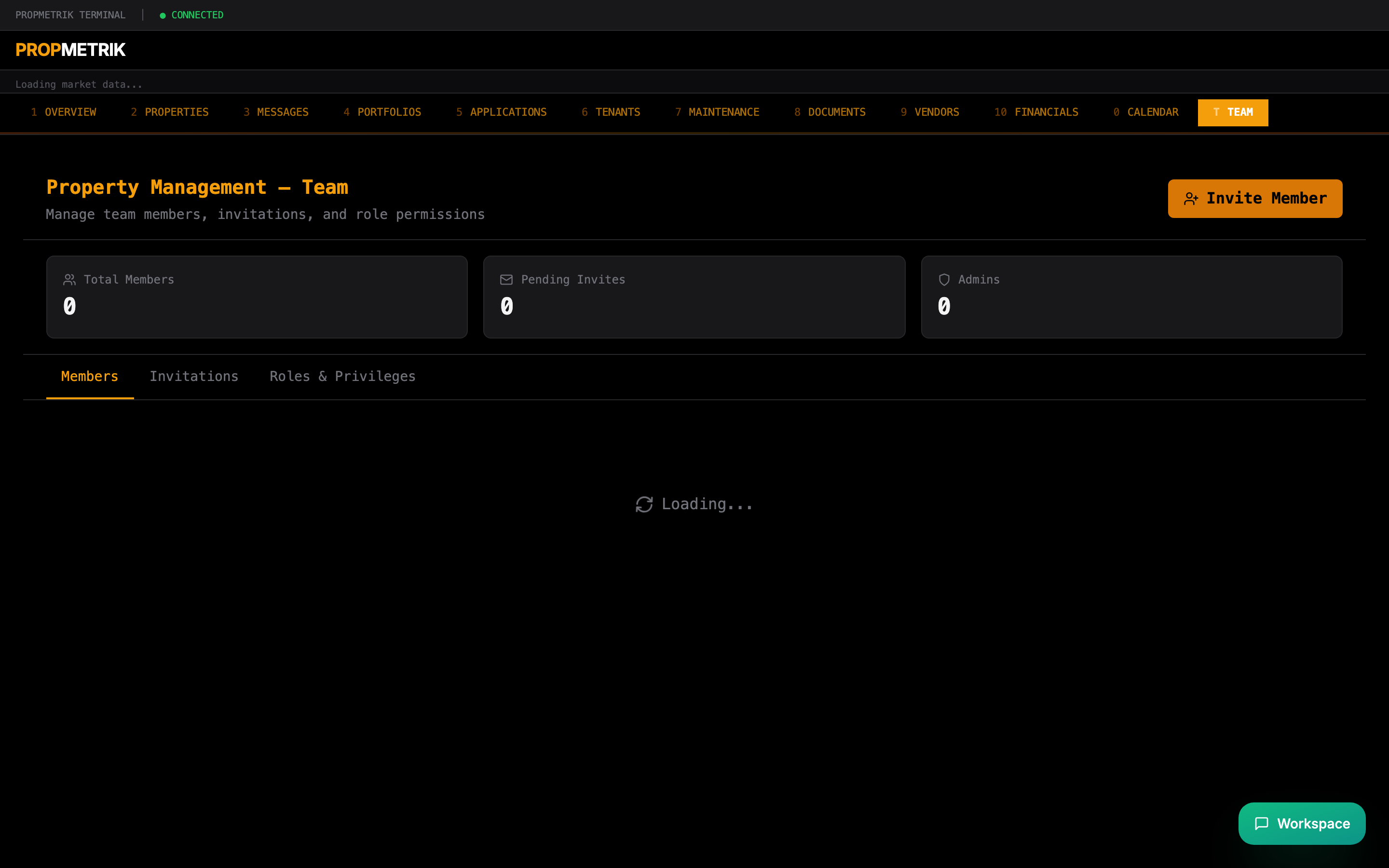The image size is (1389, 868).
Task: Switch to the Invitations sub-tab
Action: [x=194, y=377]
